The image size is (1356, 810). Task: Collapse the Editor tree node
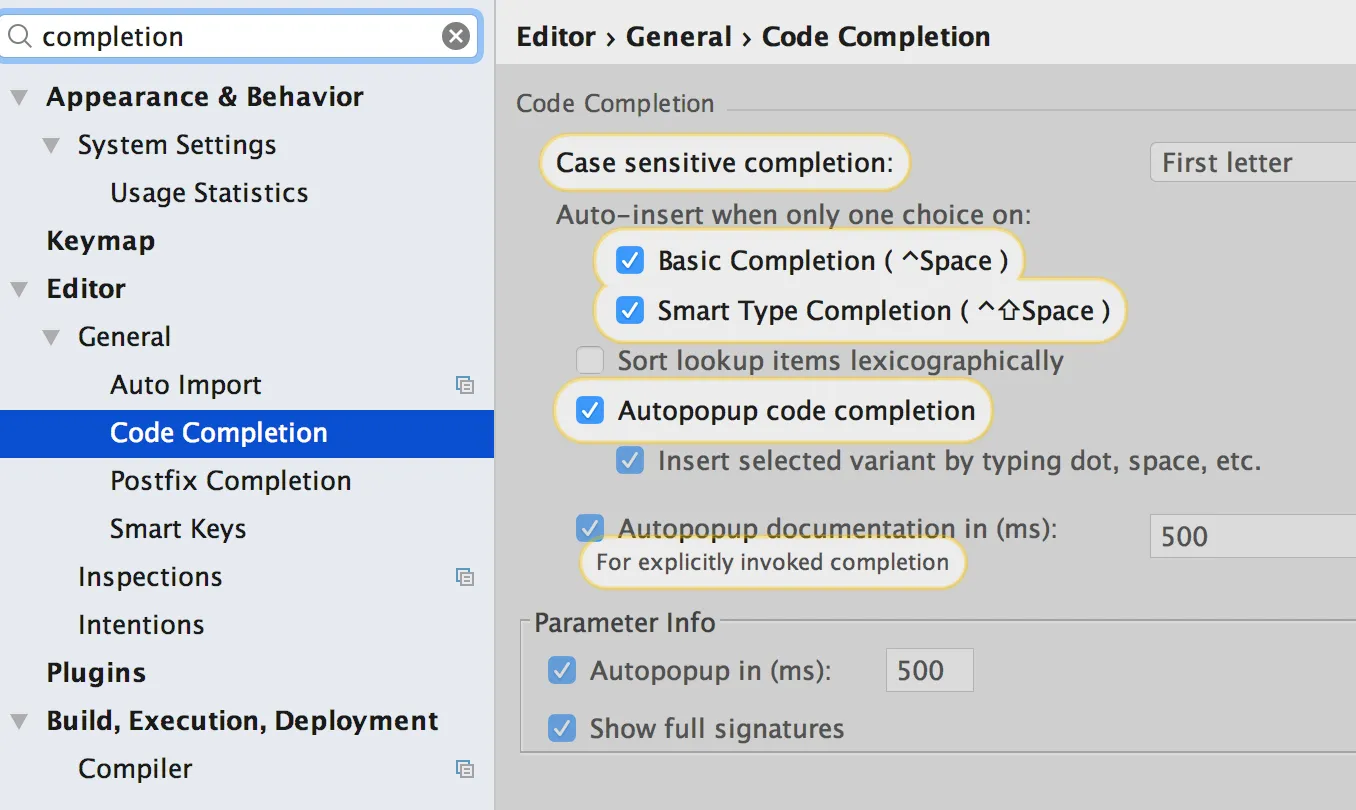20,289
